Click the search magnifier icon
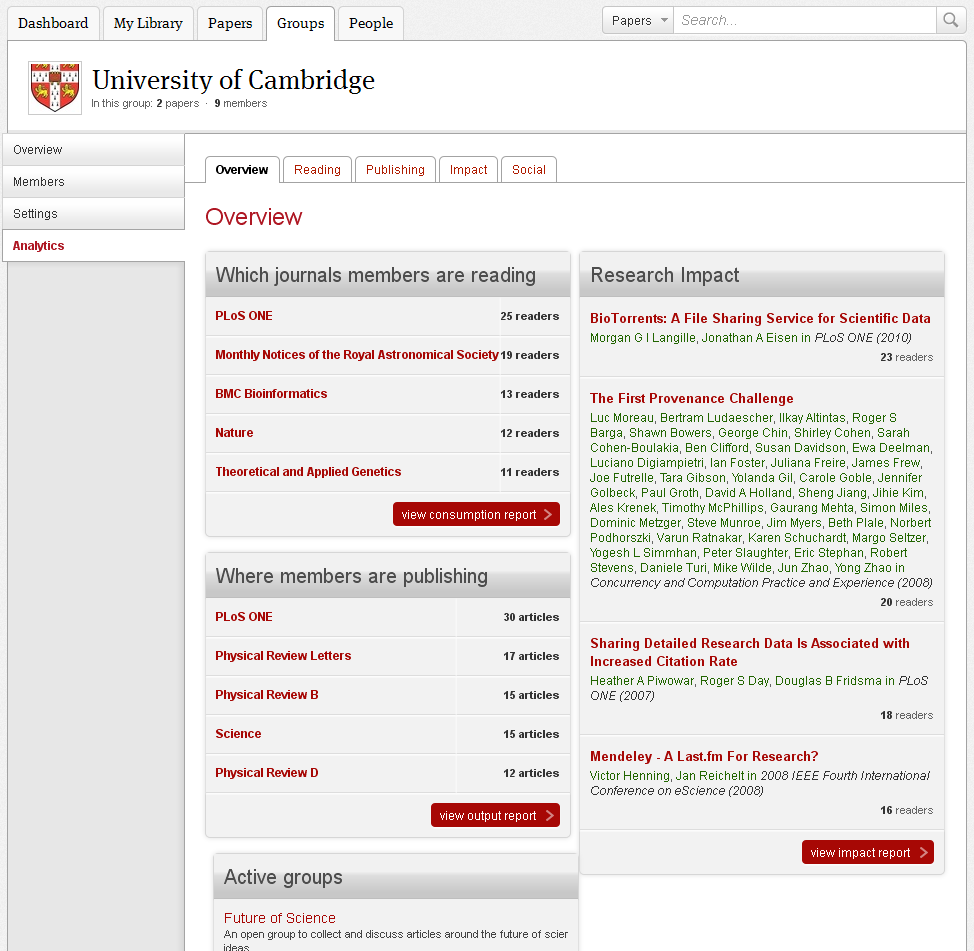The width and height of the screenshot is (974, 951). click(950, 20)
